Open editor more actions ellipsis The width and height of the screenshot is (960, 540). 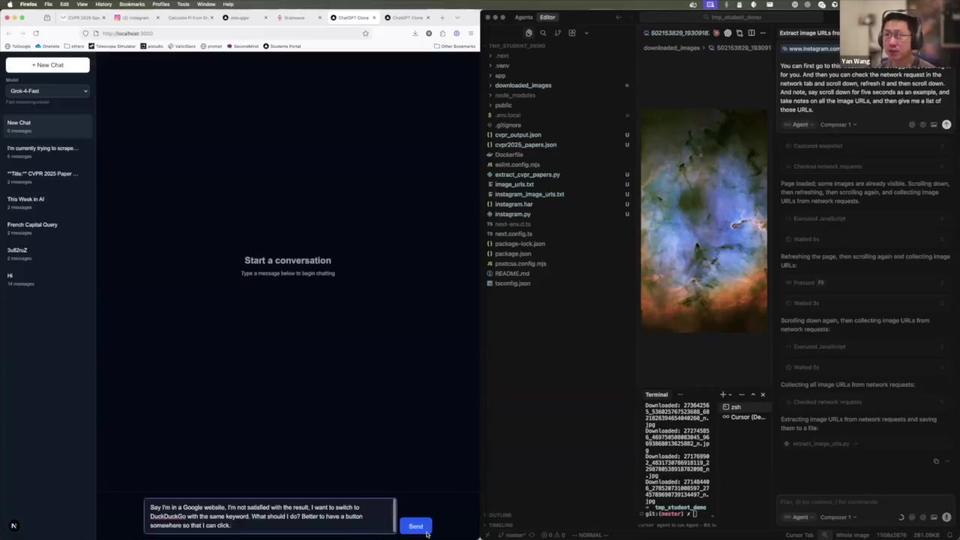pos(763,33)
